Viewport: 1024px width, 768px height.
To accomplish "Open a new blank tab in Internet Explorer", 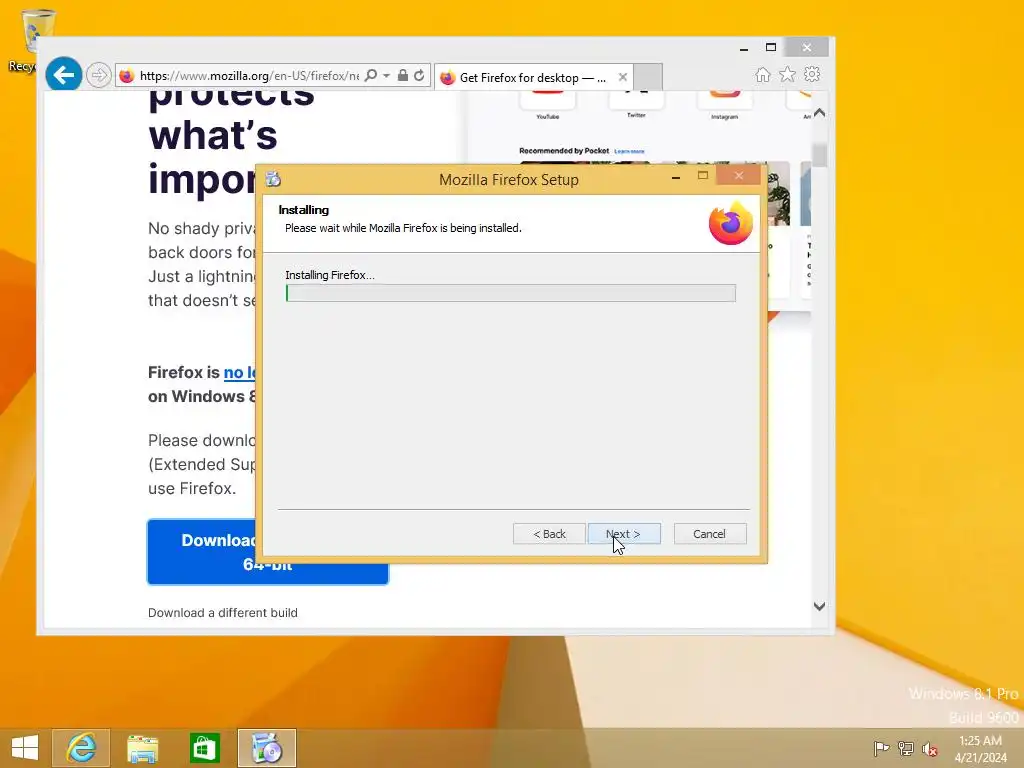I will point(648,77).
